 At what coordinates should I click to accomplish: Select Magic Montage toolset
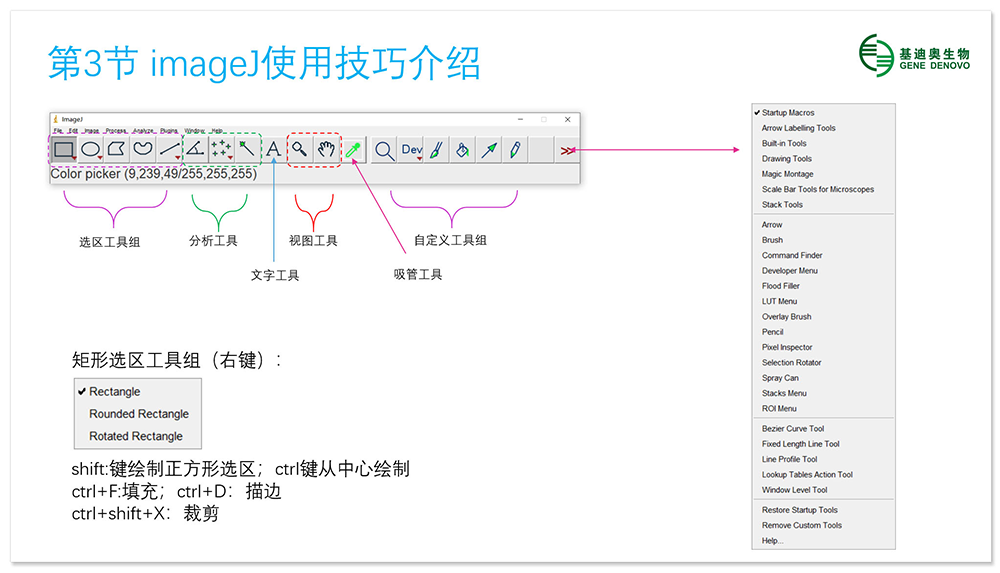[x=823, y=174]
